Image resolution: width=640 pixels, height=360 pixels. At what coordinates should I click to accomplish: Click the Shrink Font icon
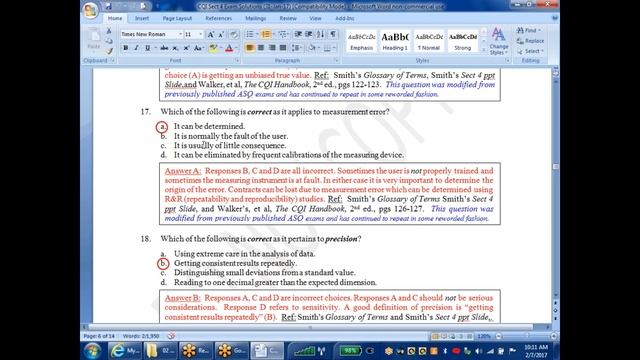point(221,35)
